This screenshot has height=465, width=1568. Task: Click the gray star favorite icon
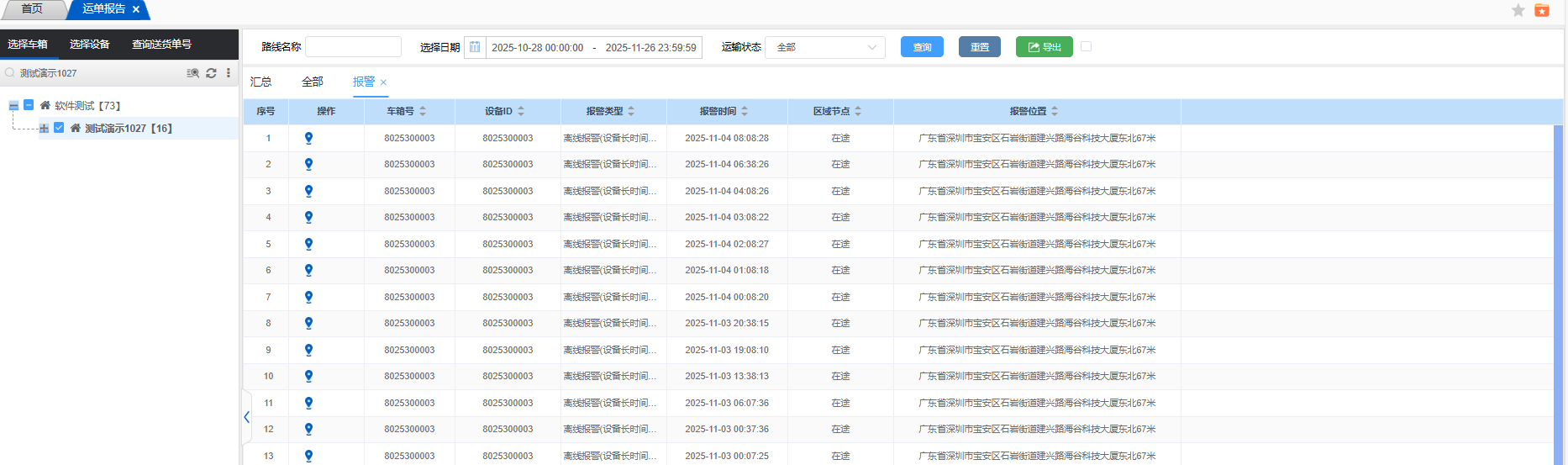click(x=1518, y=10)
